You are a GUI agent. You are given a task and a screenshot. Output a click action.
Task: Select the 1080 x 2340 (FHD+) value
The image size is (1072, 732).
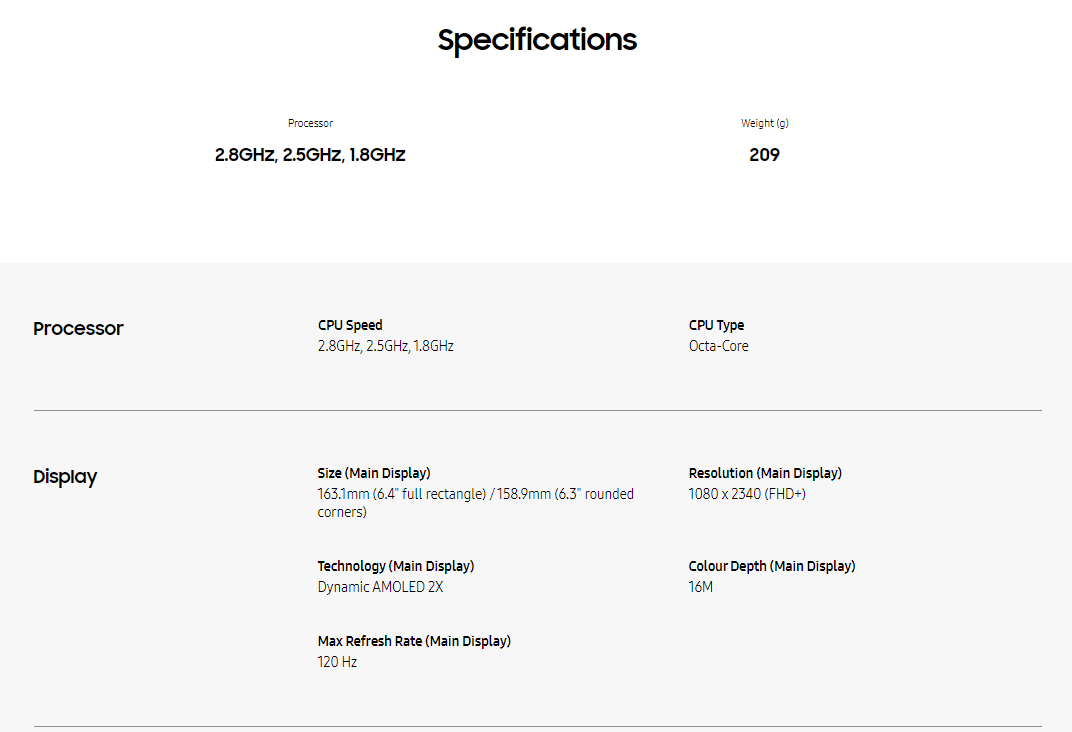[747, 494]
